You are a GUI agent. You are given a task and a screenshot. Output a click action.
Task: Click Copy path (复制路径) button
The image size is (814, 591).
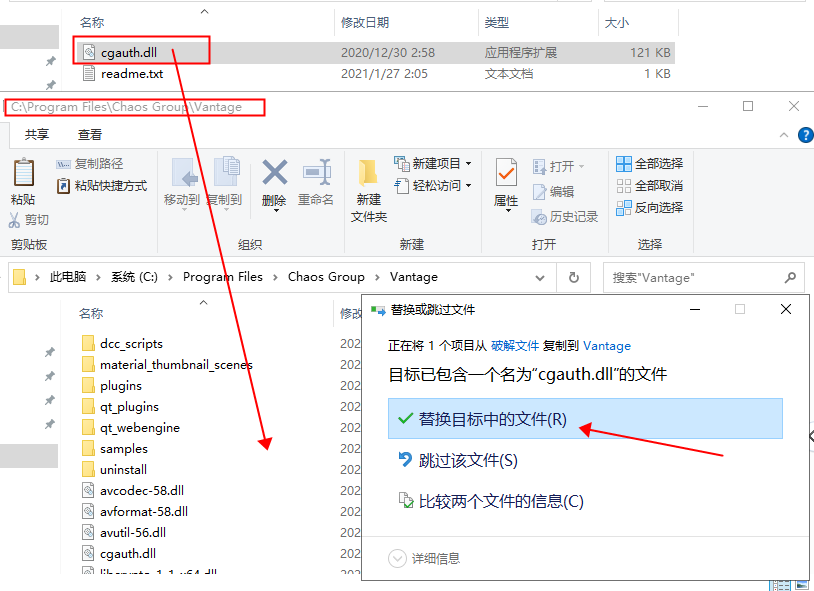pos(89,164)
